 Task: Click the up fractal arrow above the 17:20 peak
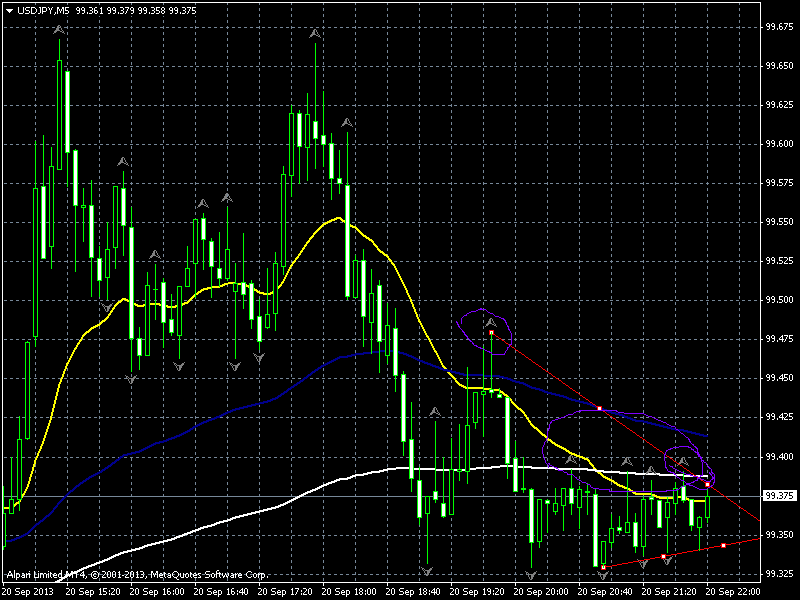click(x=315, y=34)
